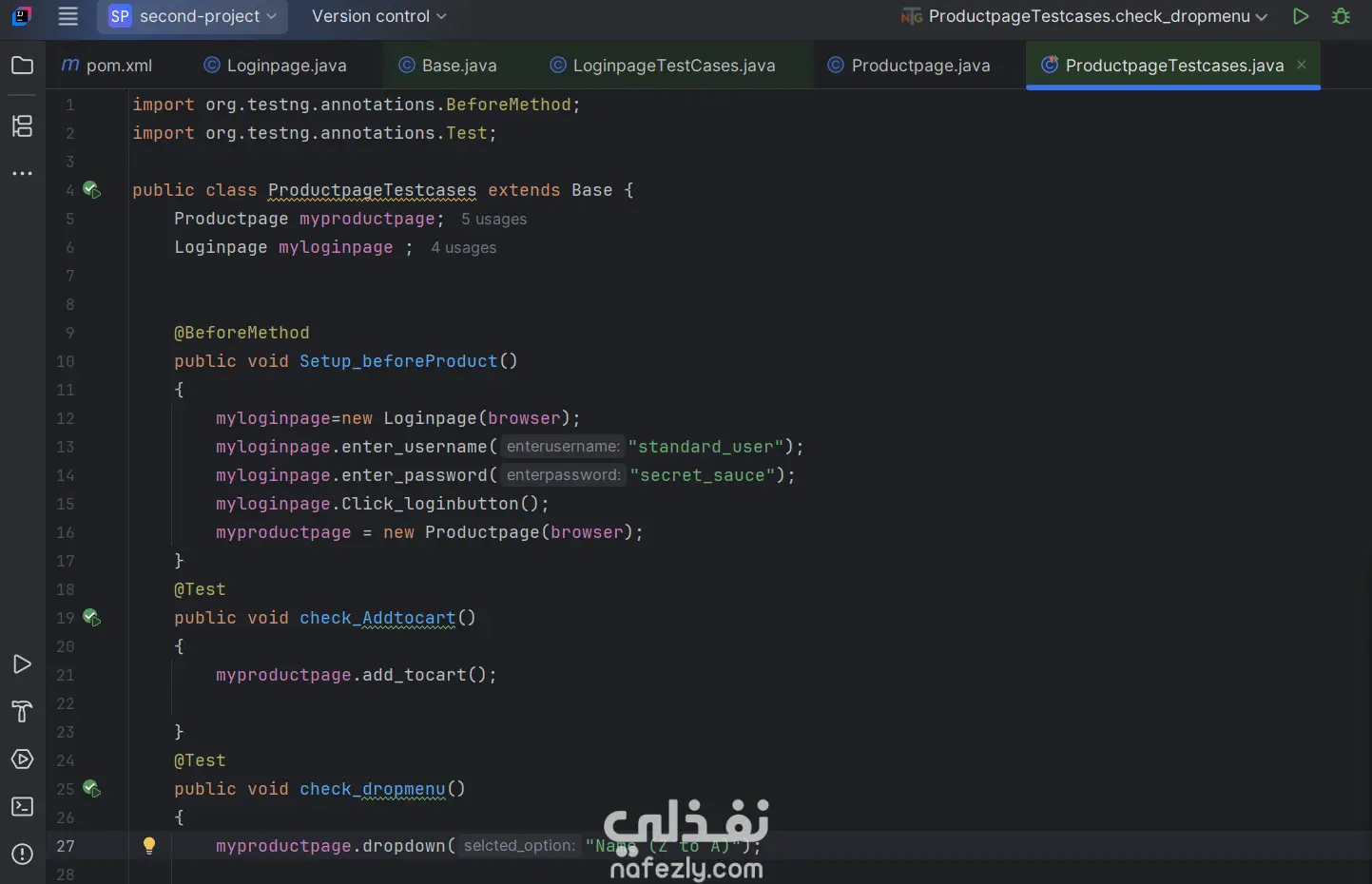Click the selcted_option: parameter hint
The height and width of the screenshot is (884, 1372).
pyautogui.click(x=519, y=845)
